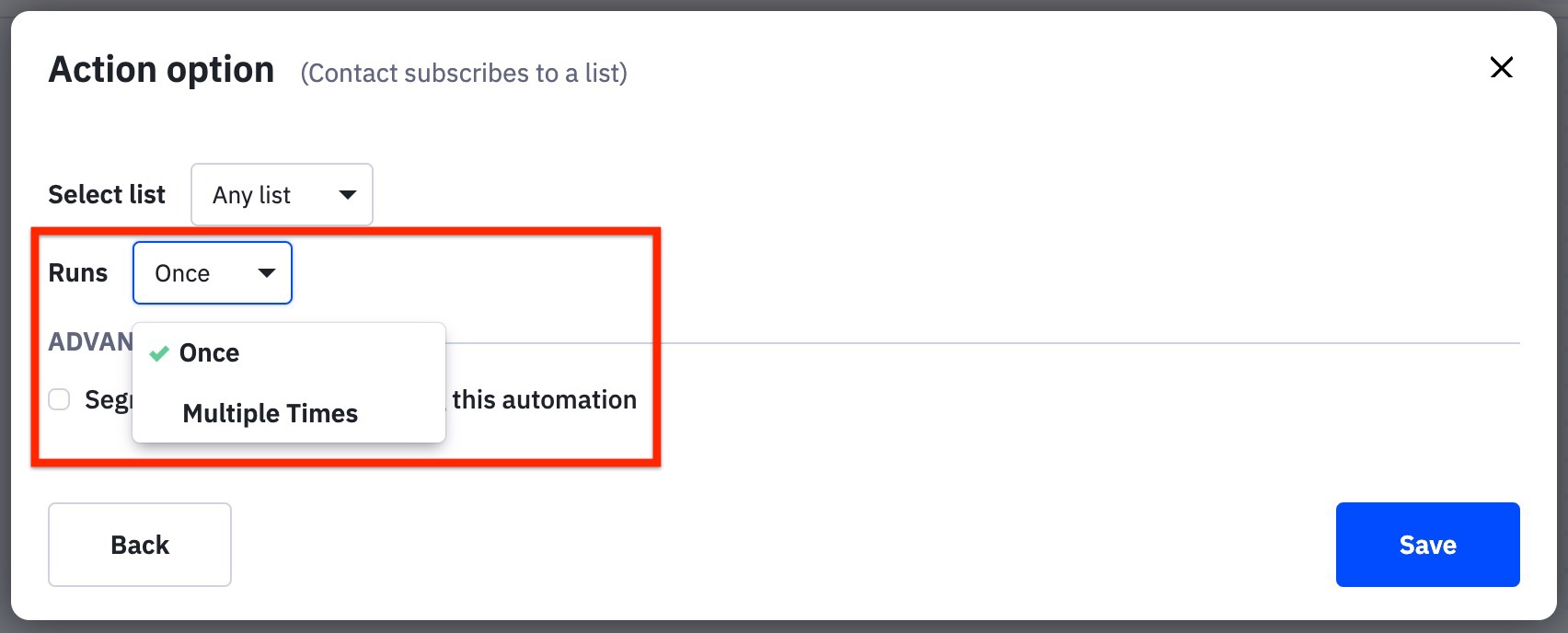Screen dimensions: 1568x633
Task: Click the green checkmark beside Once
Action: (159, 353)
